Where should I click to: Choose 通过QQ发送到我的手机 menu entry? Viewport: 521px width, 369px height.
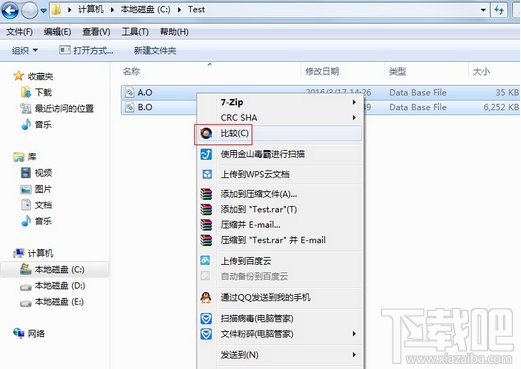click(265, 297)
